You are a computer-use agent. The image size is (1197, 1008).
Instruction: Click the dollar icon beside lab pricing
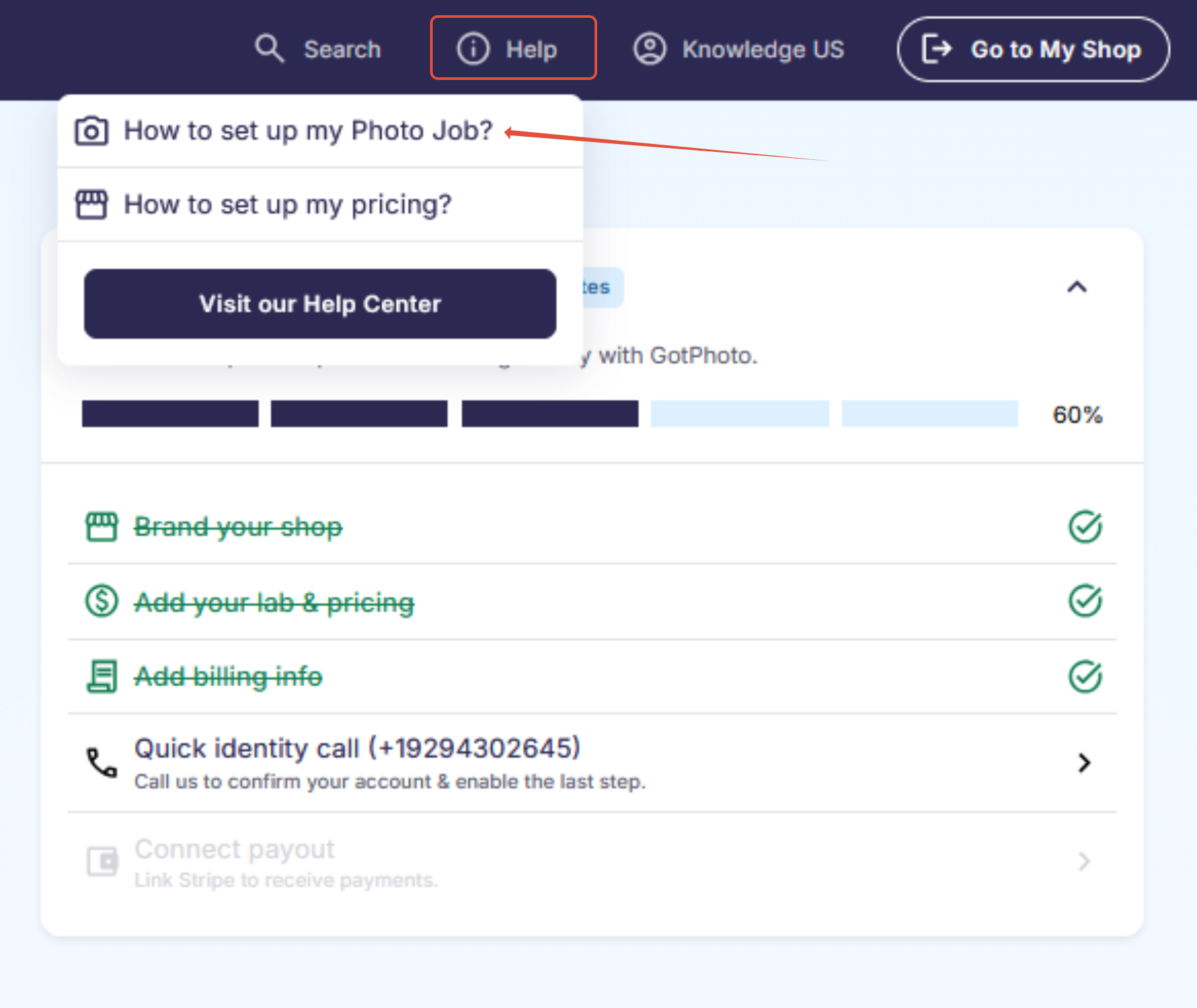coord(102,601)
